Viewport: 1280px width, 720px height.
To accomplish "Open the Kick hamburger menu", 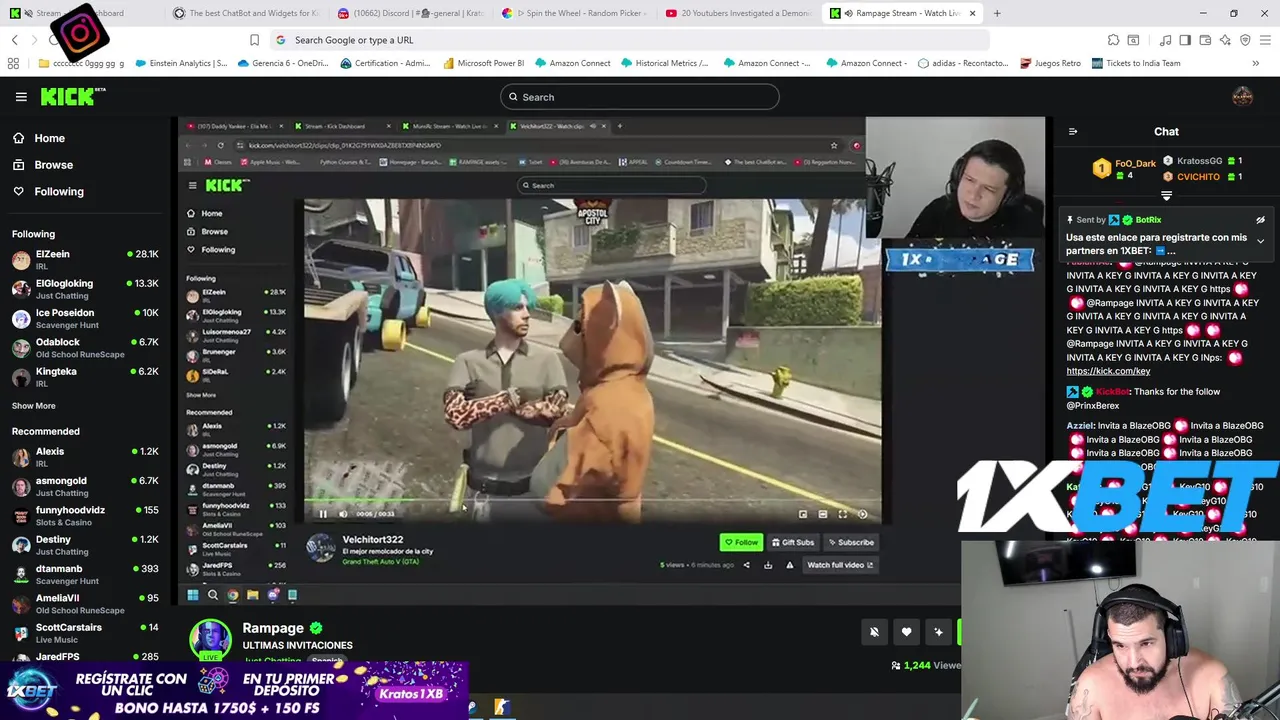I will pyautogui.click(x=21, y=97).
